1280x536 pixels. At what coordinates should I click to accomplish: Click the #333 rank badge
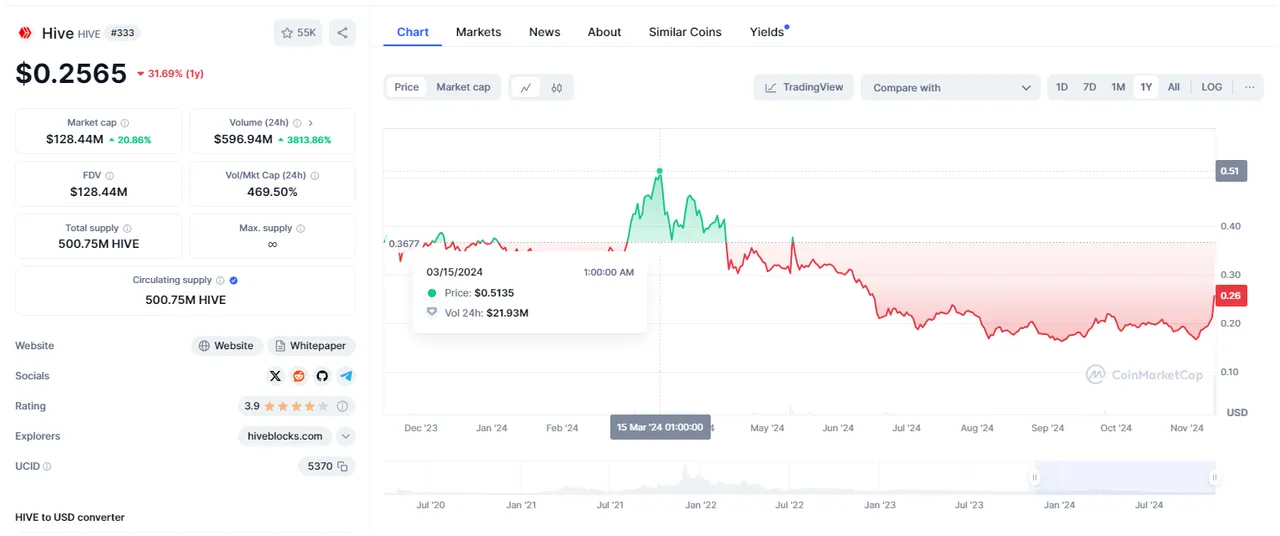(x=122, y=33)
